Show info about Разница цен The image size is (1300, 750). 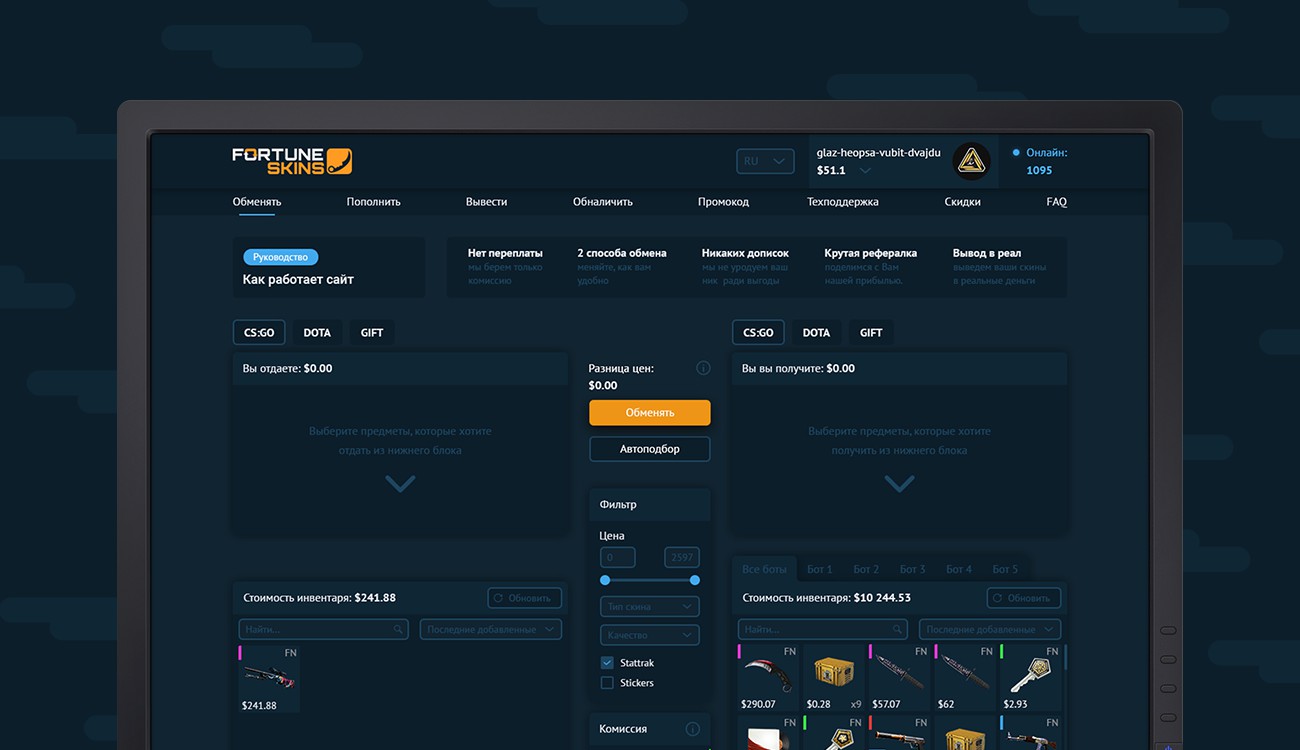tap(703, 368)
